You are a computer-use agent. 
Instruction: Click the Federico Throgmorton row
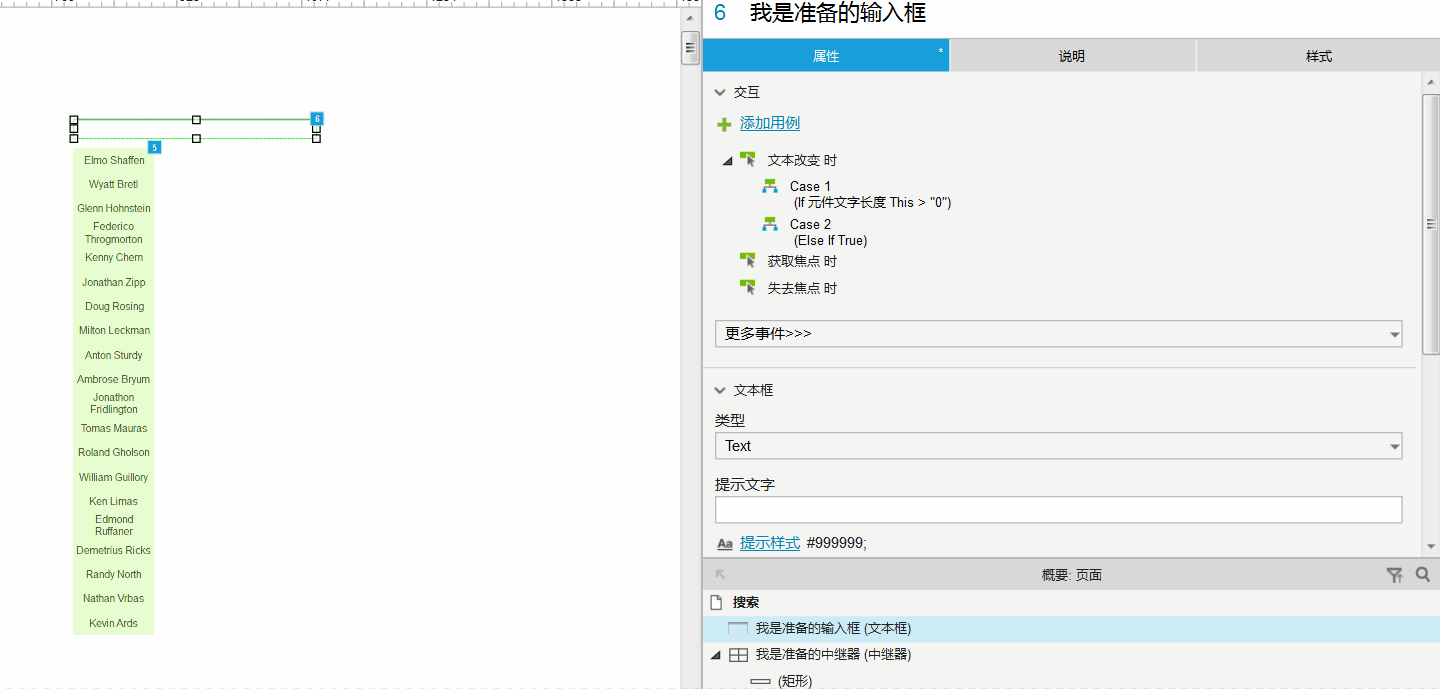click(x=114, y=233)
